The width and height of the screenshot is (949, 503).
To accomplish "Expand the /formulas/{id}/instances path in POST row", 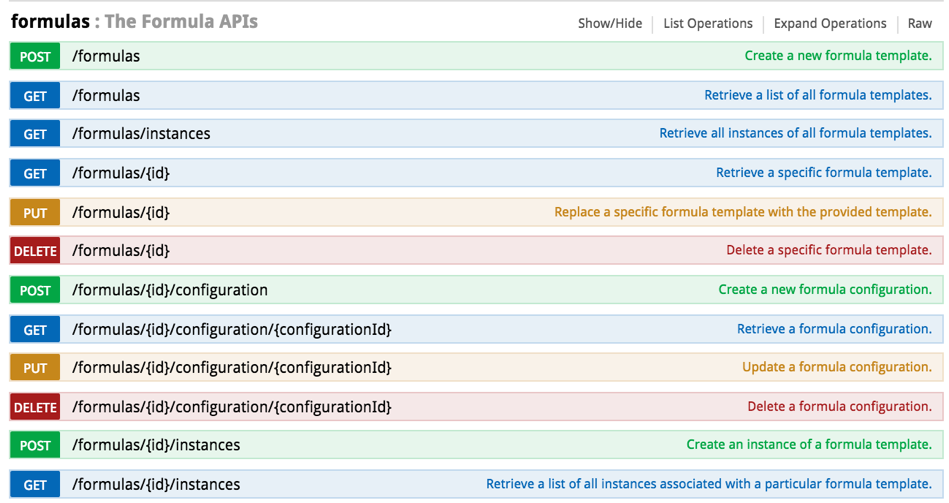I will (x=156, y=445).
